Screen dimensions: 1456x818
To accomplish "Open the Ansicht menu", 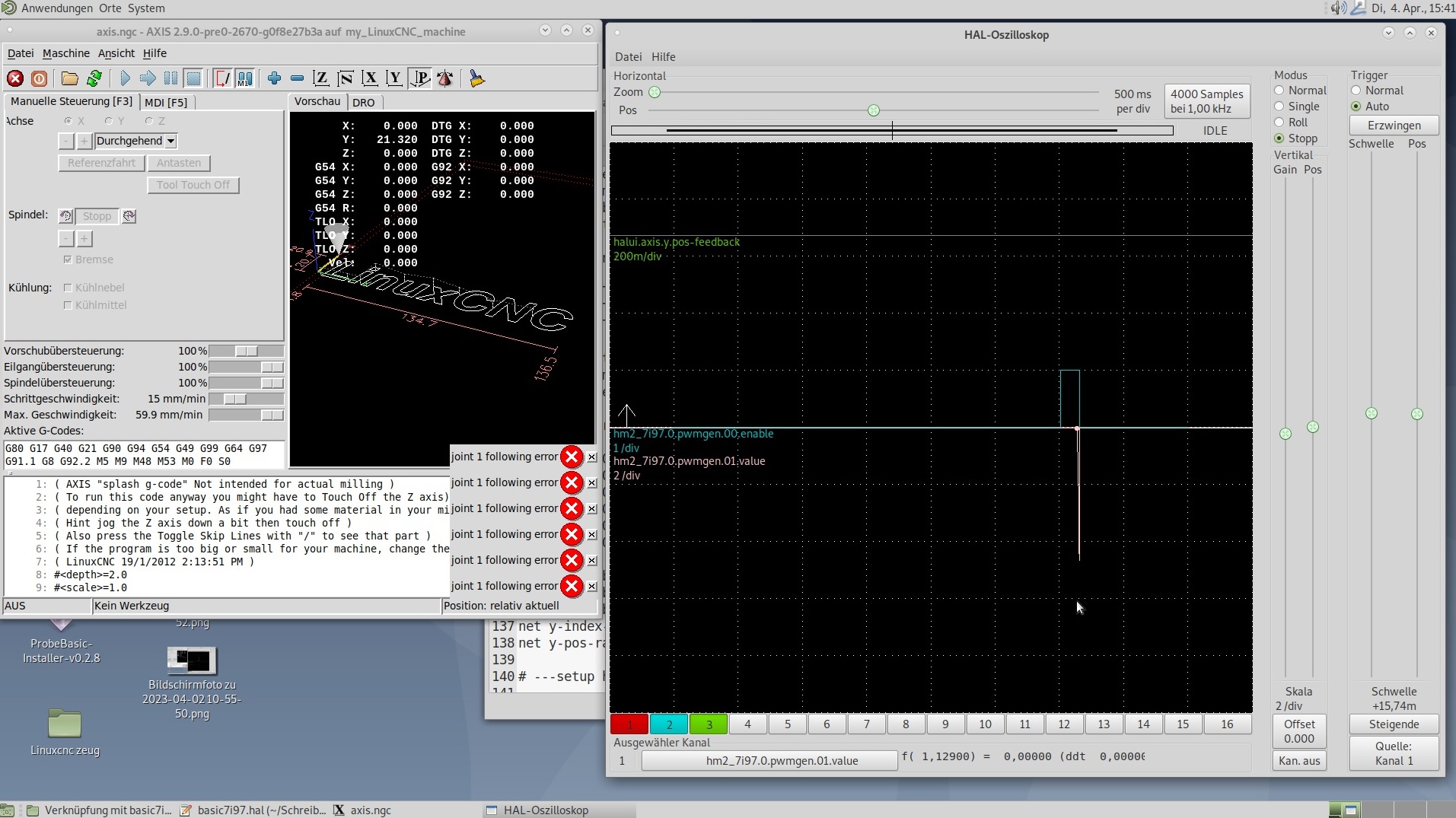I will [x=116, y=53].
